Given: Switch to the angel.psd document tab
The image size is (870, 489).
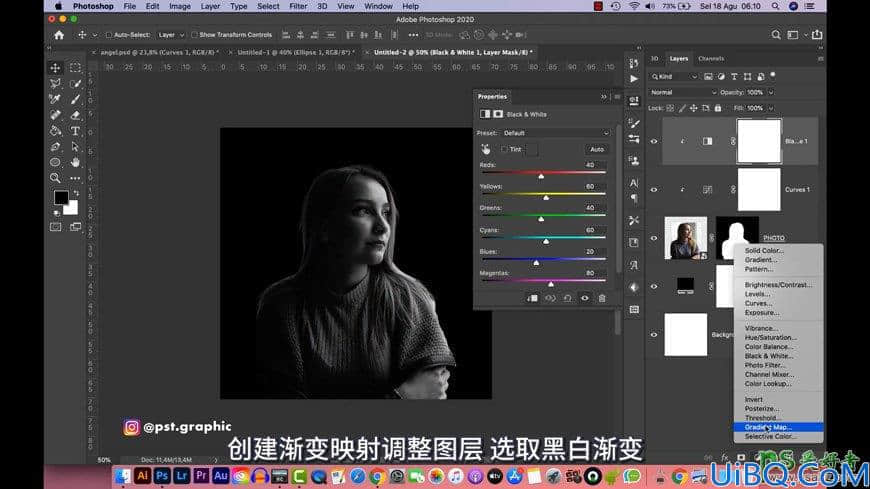Looking at the screenshot, I should 159,52.
